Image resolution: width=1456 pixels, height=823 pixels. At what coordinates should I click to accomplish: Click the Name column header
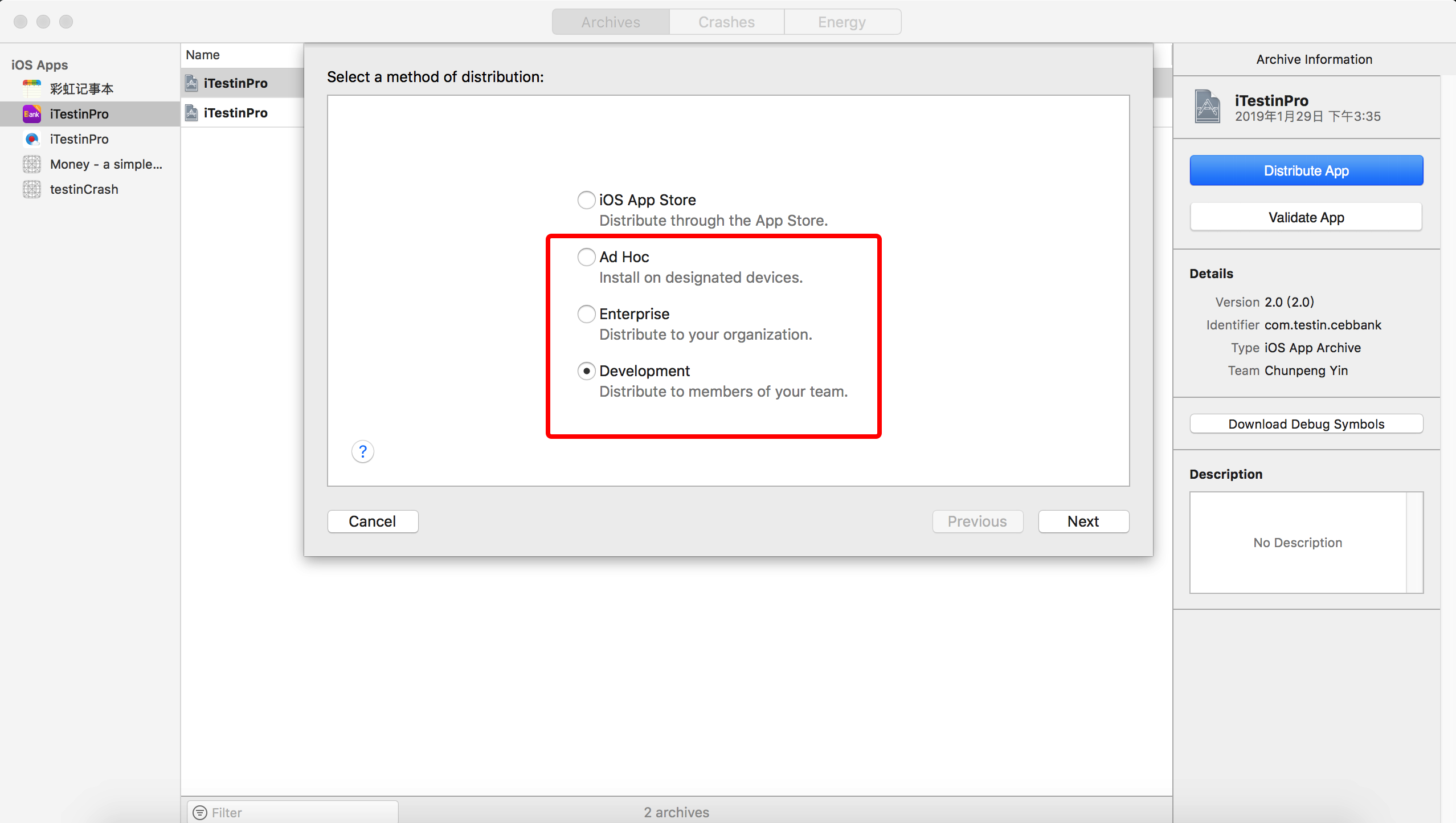click(203, 55)
